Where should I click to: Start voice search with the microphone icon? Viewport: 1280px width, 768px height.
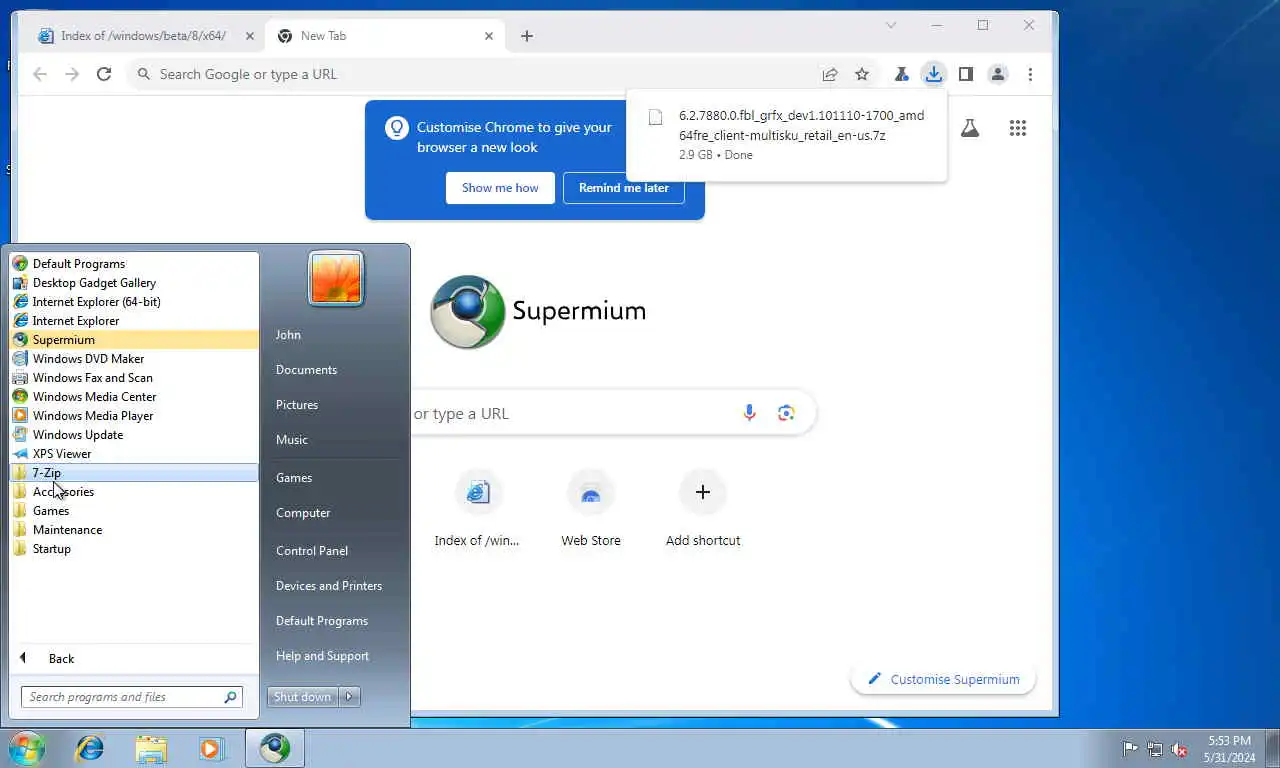tap(749, 413)
